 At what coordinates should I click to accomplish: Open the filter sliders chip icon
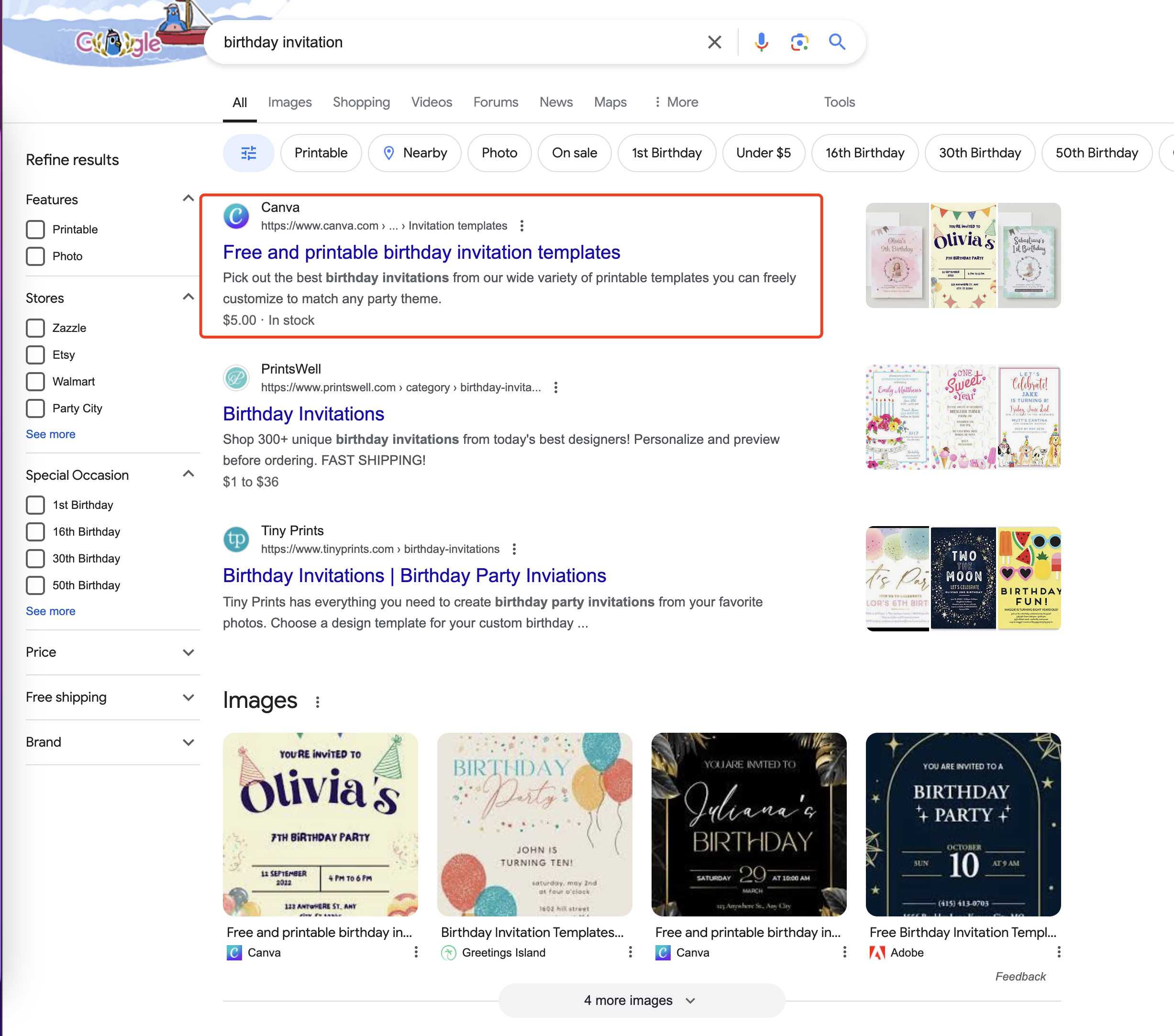[249, 153]
